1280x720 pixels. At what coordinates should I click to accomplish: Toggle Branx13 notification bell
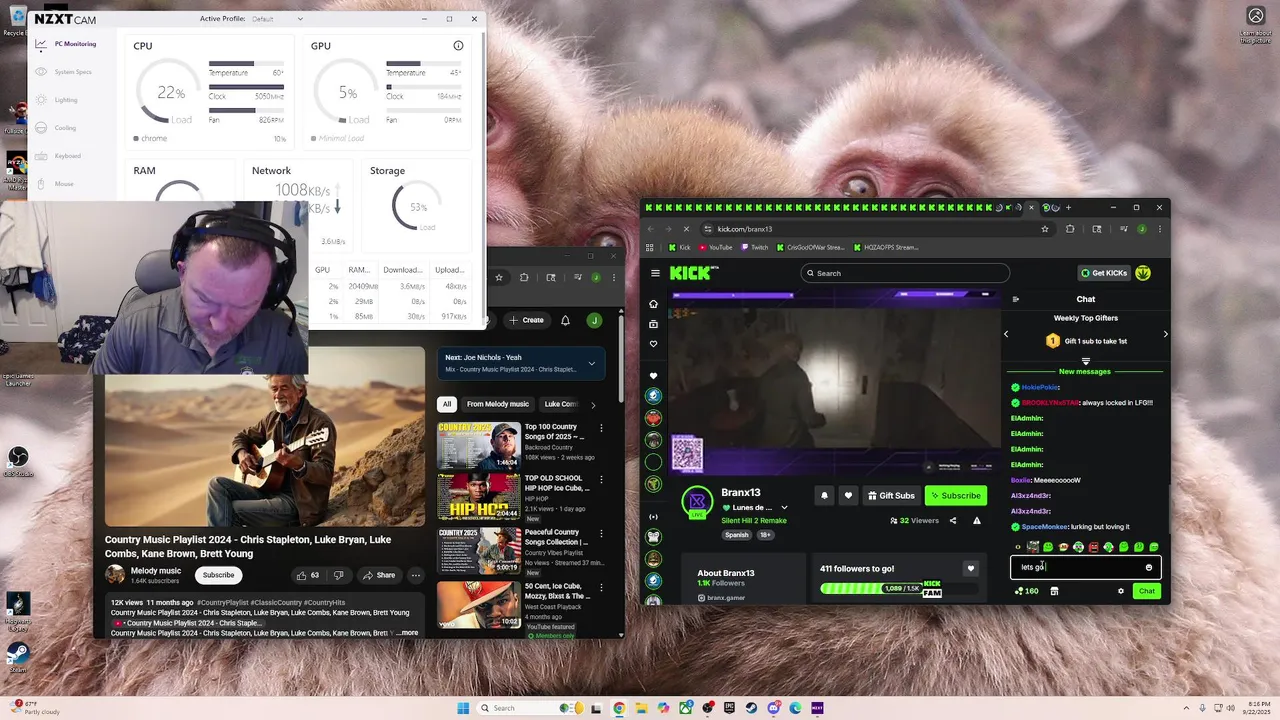point(824,495)
